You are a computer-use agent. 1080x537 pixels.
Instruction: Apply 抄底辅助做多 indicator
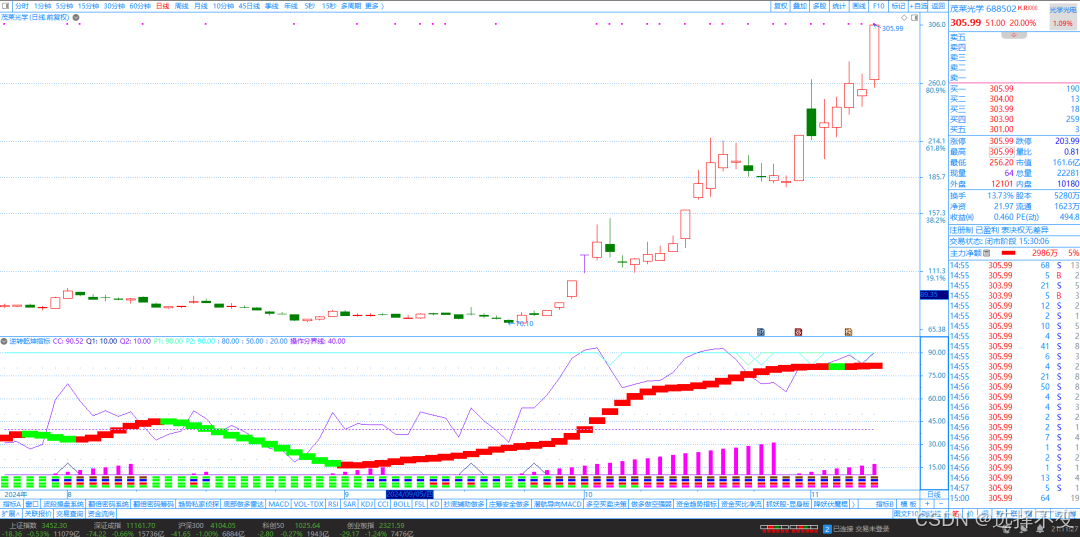coord(464,504)
